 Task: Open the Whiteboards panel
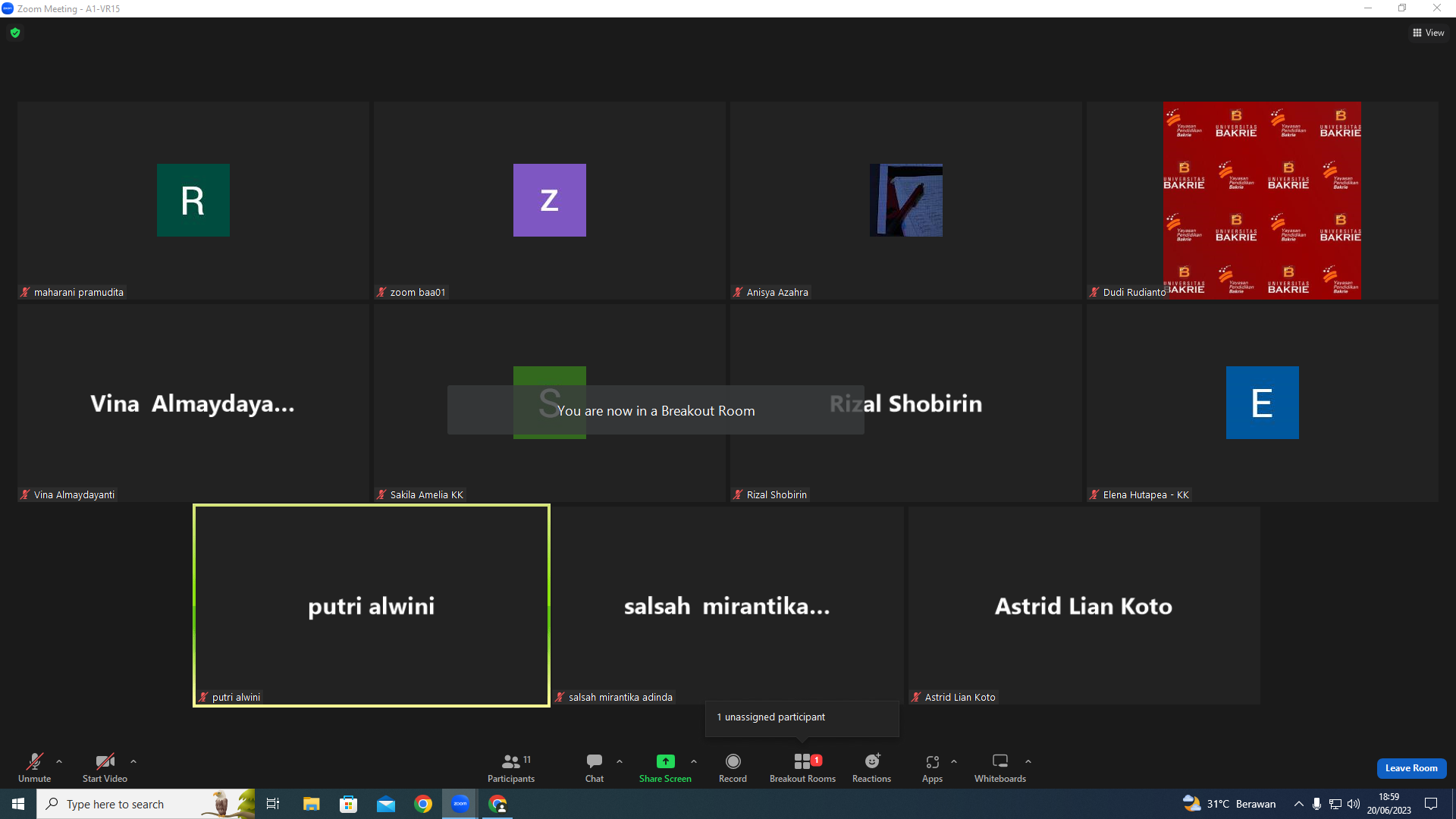coord(999,767)
